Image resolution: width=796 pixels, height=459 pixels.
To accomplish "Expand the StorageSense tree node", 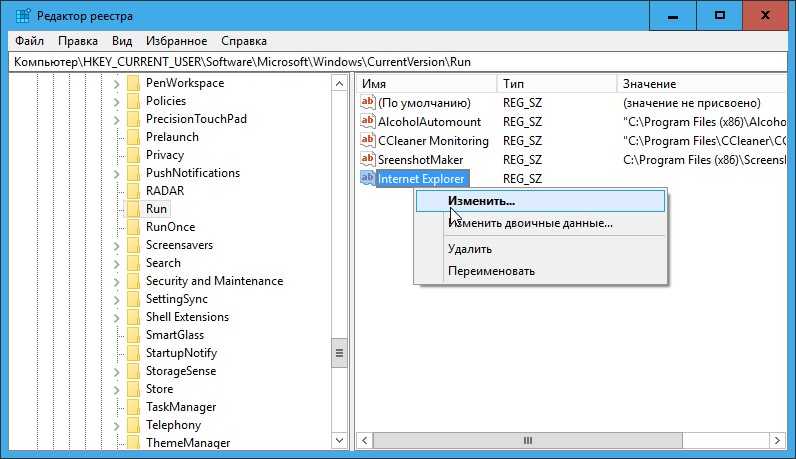I will pyautogui.click(x=116, y=371).
